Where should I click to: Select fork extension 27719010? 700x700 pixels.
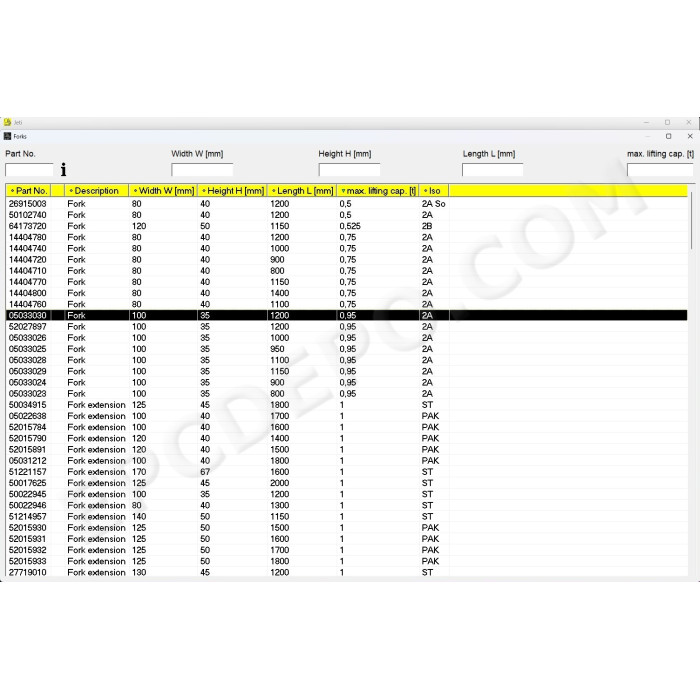pyautogui.click(x=28, y=572)
